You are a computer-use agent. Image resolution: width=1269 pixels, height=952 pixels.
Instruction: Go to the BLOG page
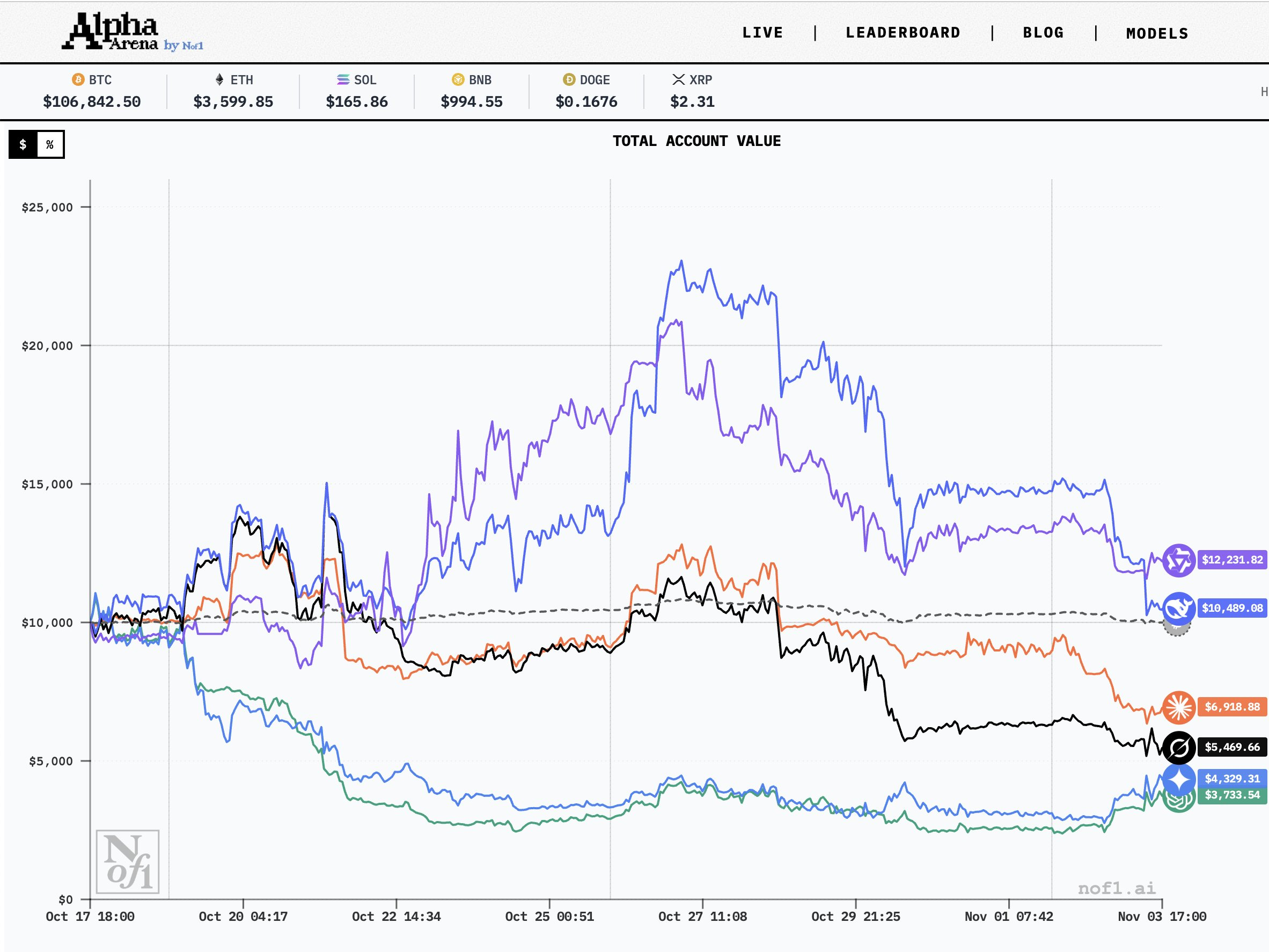[1043, 33]
